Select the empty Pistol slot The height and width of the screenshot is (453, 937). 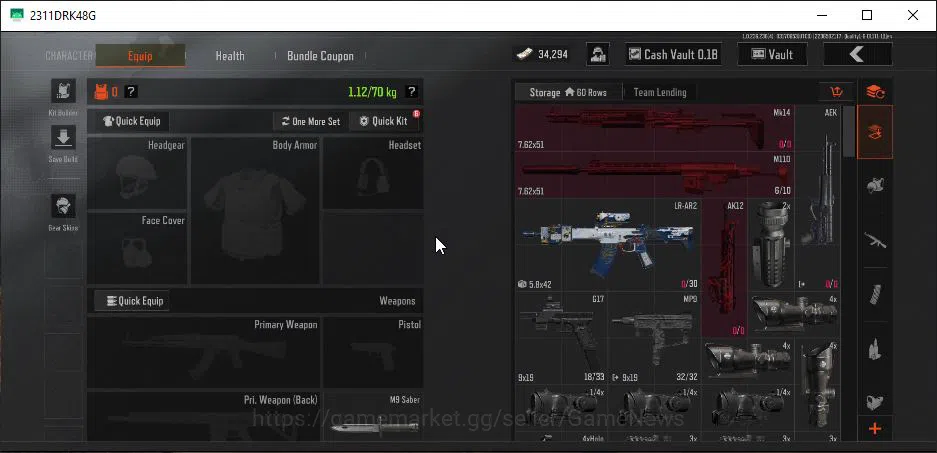click(x=373, y=353)
